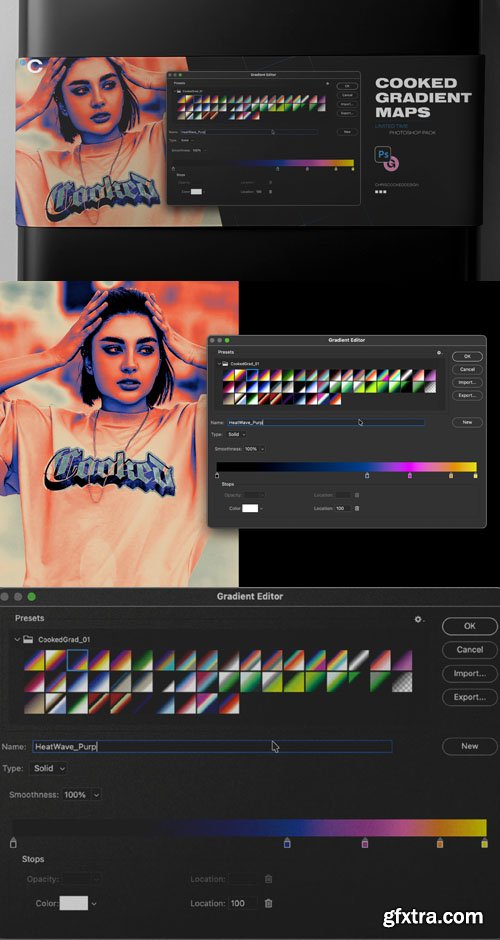
Task: Click Cancel in the middle Gradient Editor
Action: click(467, 370)
